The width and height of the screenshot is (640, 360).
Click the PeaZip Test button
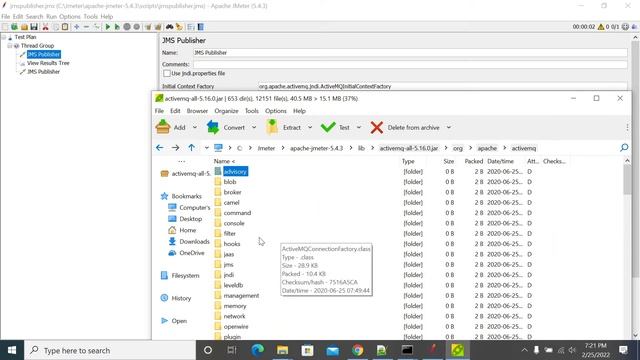coord(335,127)
